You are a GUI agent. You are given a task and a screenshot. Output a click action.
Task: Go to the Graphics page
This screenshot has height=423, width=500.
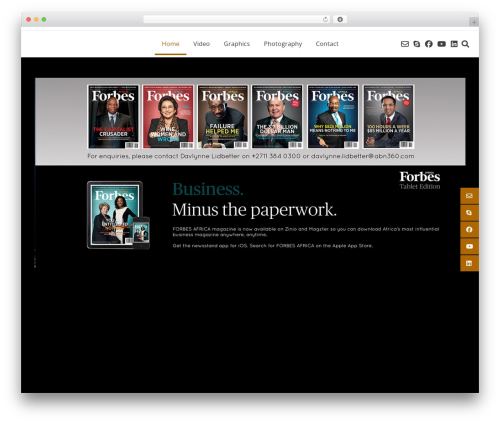[x=237, y=44]
